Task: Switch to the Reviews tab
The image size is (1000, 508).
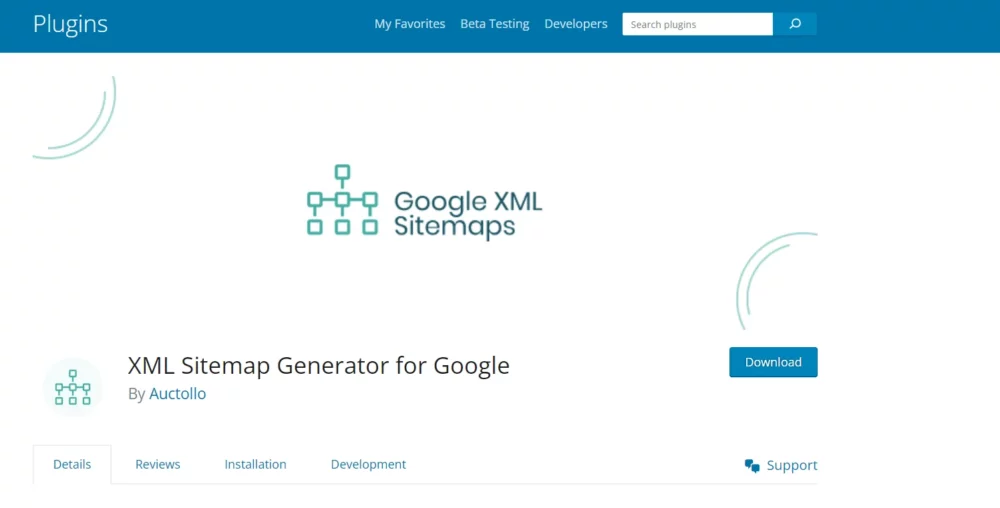Action: coord(158,465)
